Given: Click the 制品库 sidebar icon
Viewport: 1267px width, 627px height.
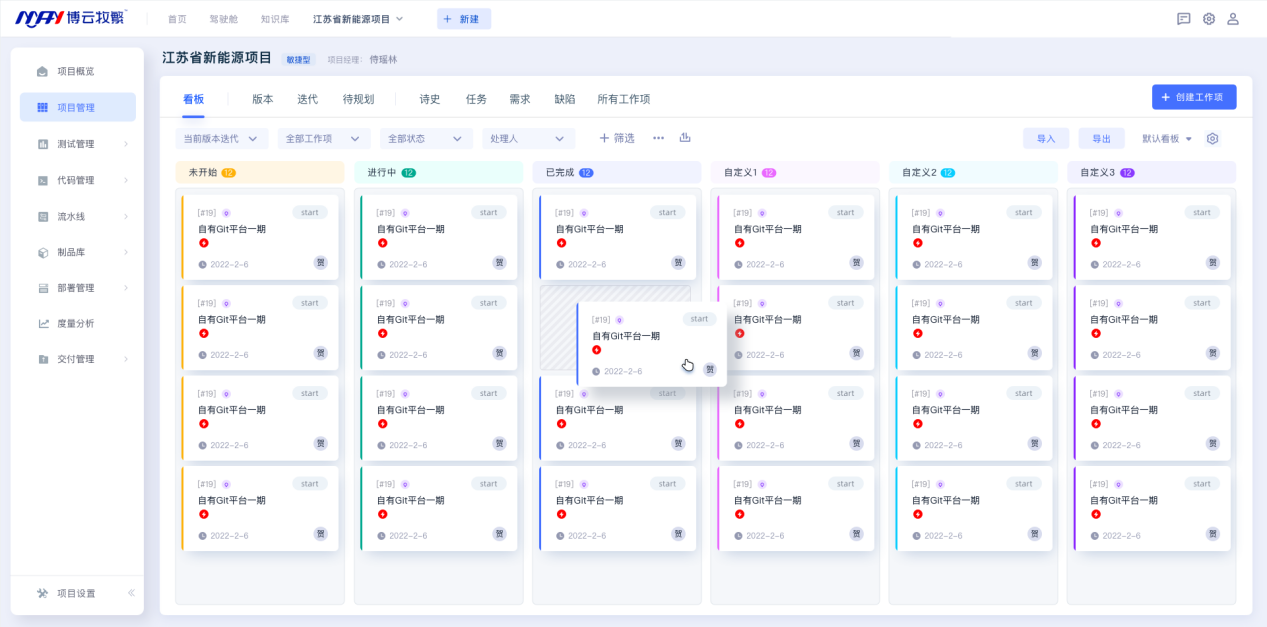Looking at the screenshot, I should (x=42, y=252).
